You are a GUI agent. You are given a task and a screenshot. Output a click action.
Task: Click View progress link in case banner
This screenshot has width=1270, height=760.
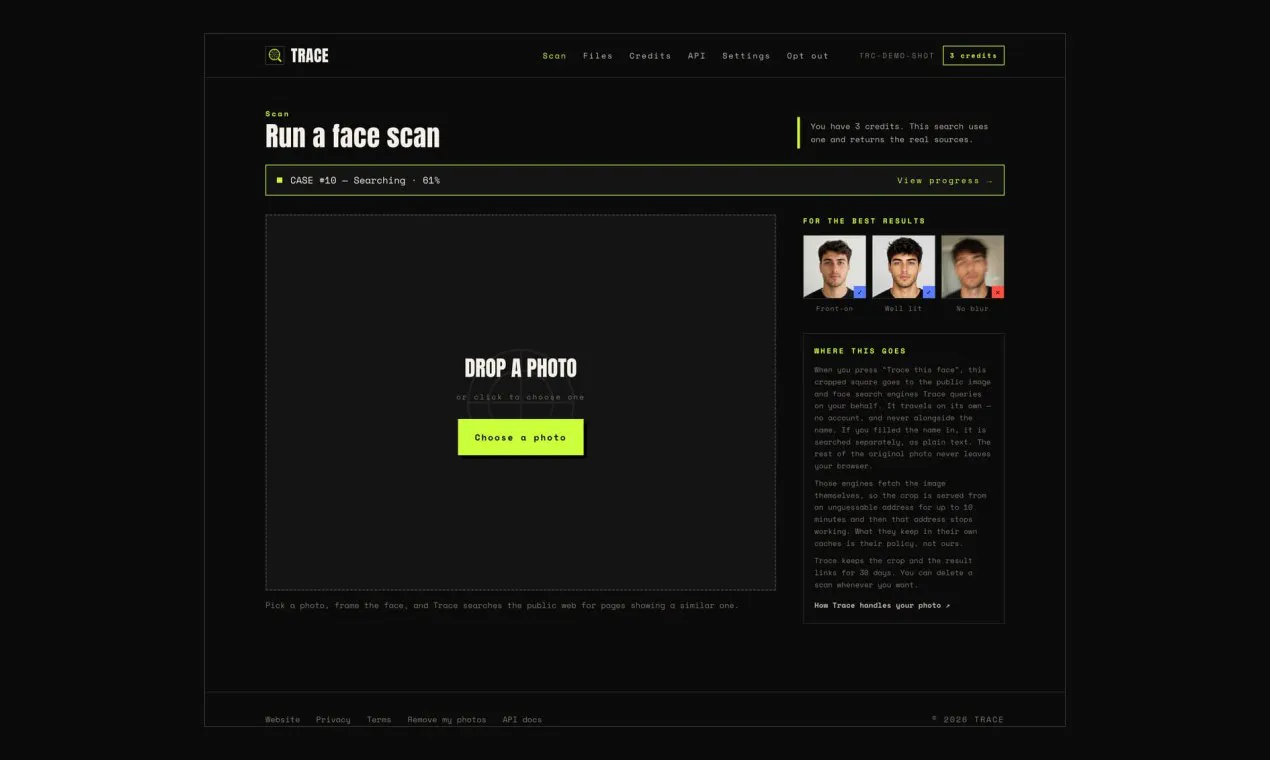click(x=945, y=181)
